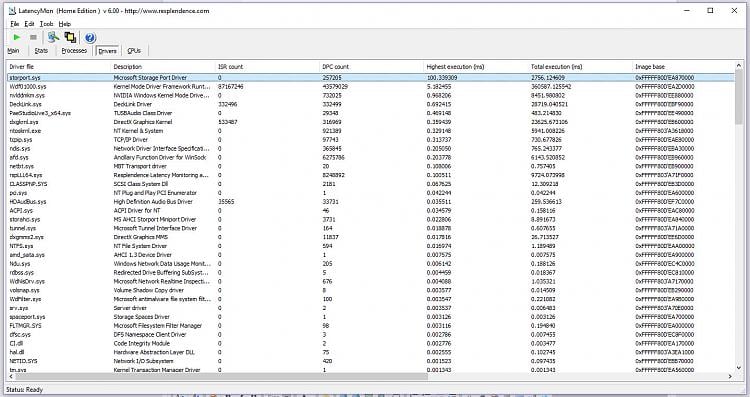
Task: Select the CLASSPNP.SYS driver row
Action: [371, 184]
